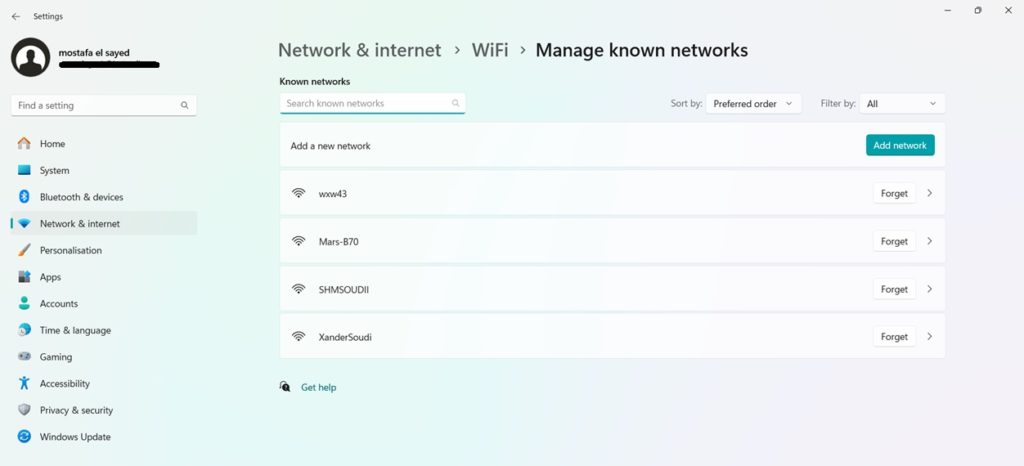The width and height of the screenshot is (1024, 466).
Task: Expand the XanderSoudi network chevron
Action: click(929, 337)
